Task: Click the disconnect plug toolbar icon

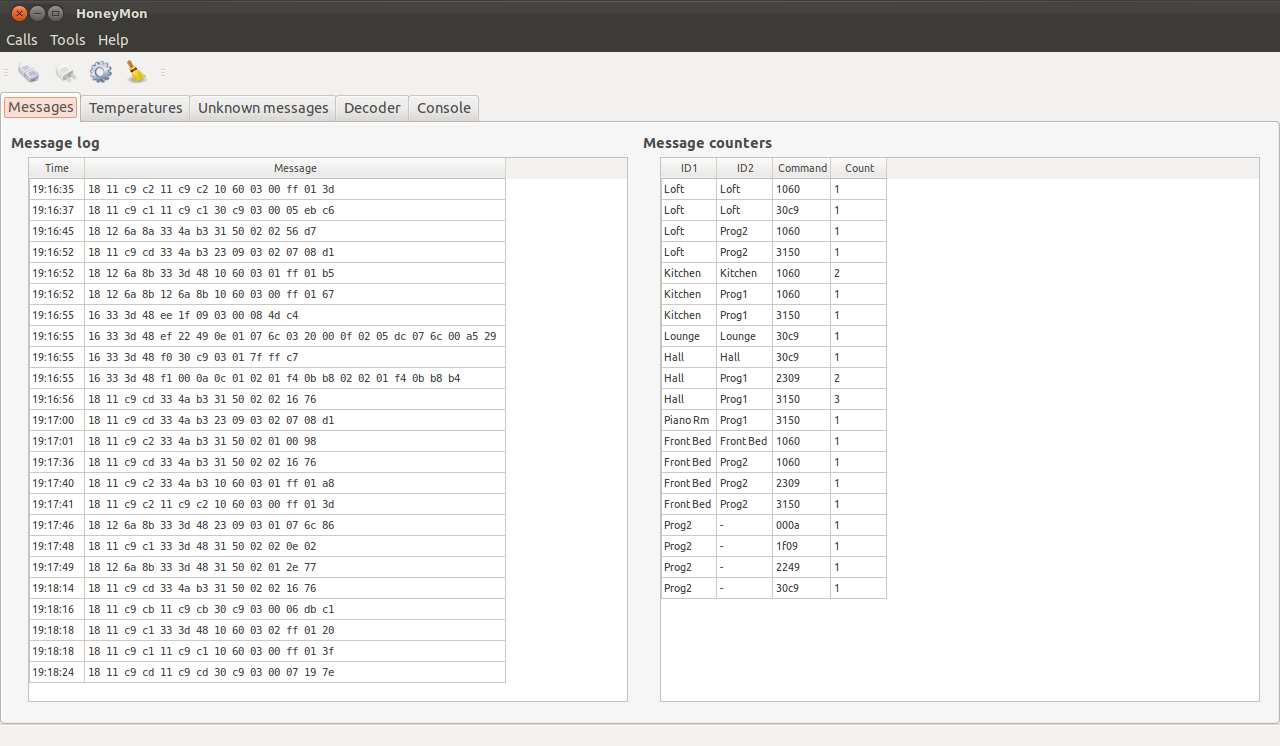Action: (65, 72)
